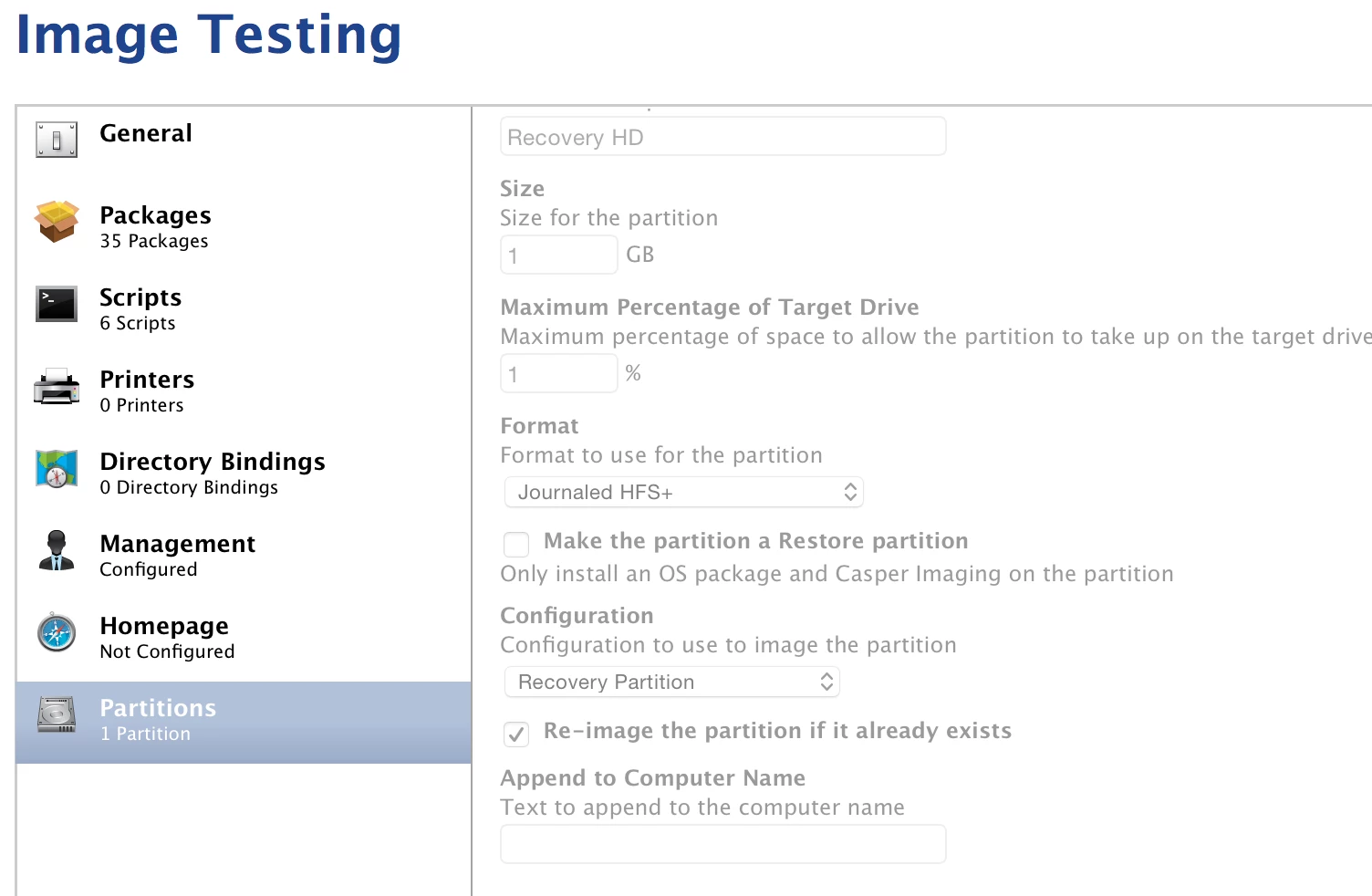Click the General light switch icon
The image size is (1372, 896).
pos(57,140)
